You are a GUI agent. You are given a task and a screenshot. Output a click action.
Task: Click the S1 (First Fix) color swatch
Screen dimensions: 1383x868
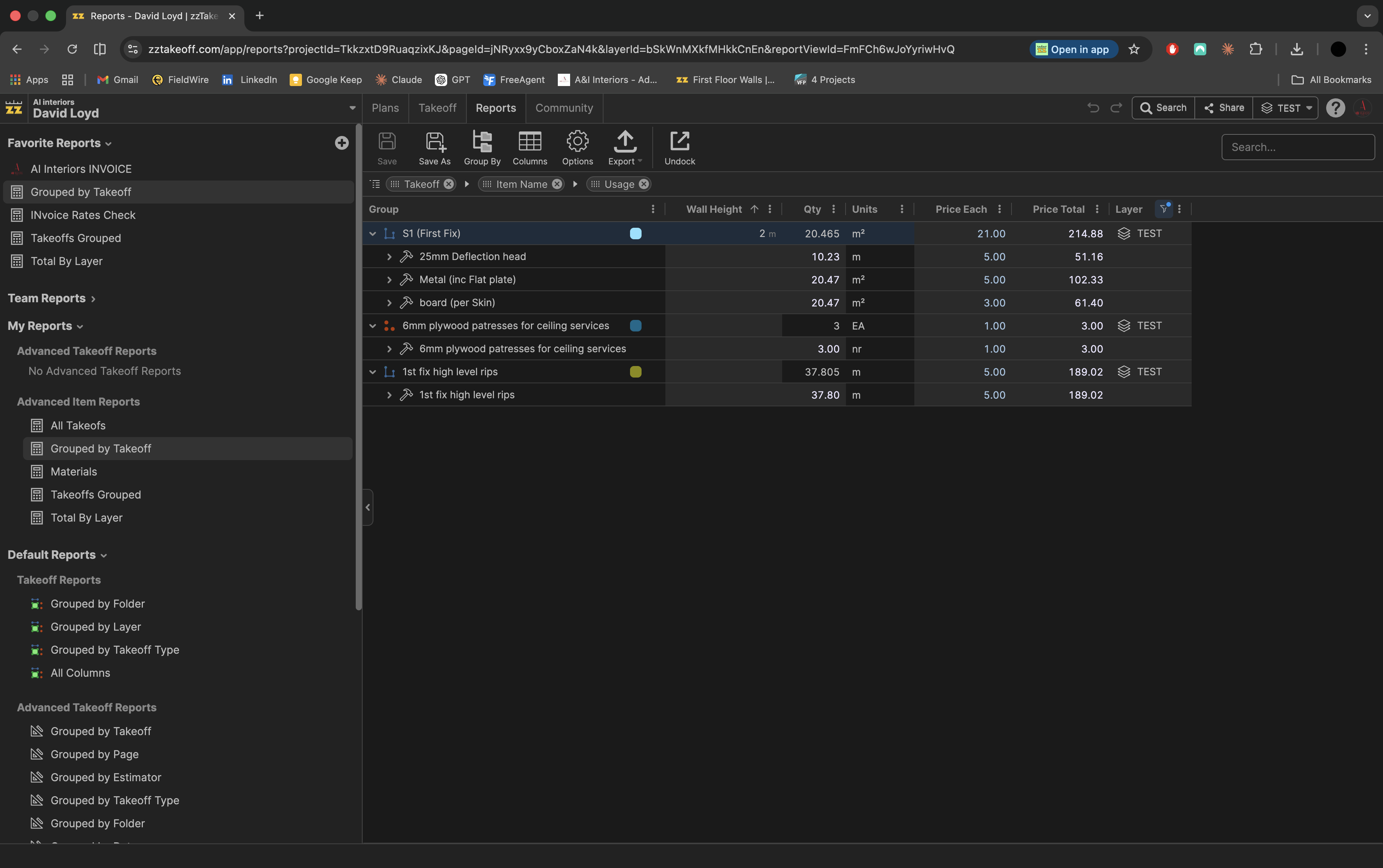tap(635, 234)
